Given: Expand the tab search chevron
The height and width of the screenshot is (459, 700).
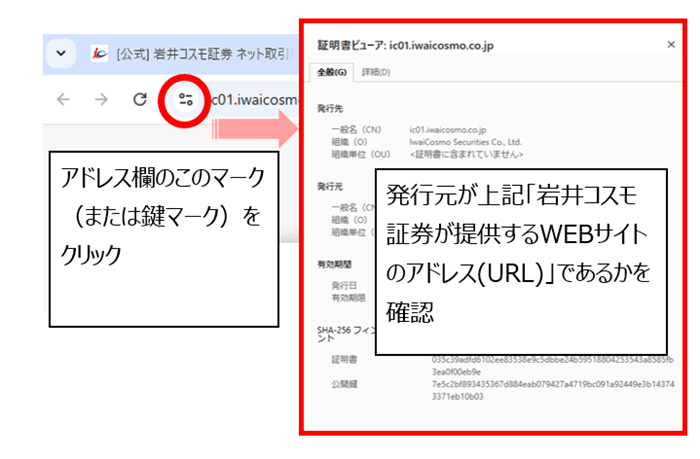Looking at the screenshot, I should (x=61, y=54).
